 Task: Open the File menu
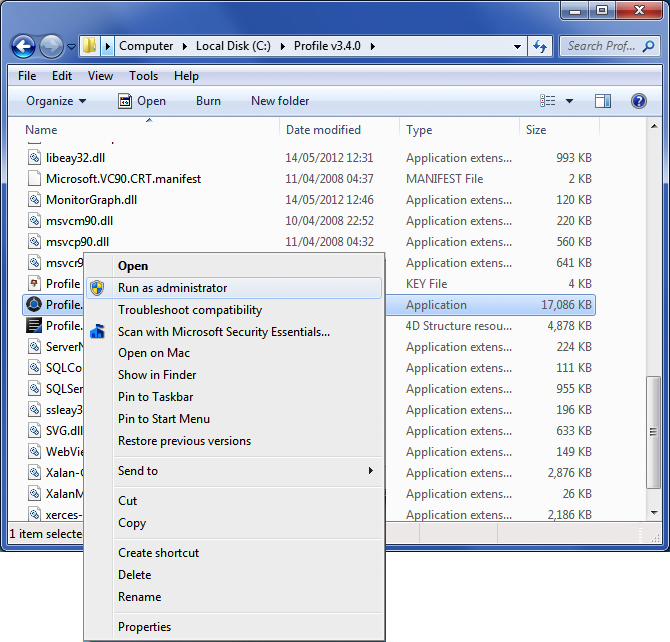tap(27, 76)
